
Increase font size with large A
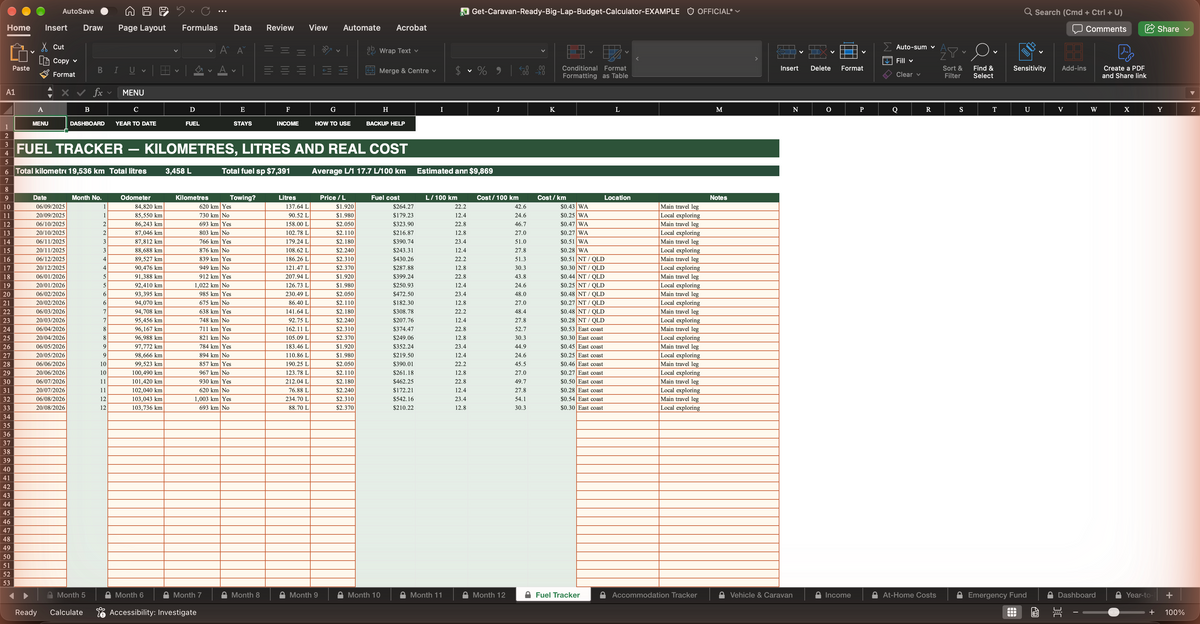tap(224, 50)
